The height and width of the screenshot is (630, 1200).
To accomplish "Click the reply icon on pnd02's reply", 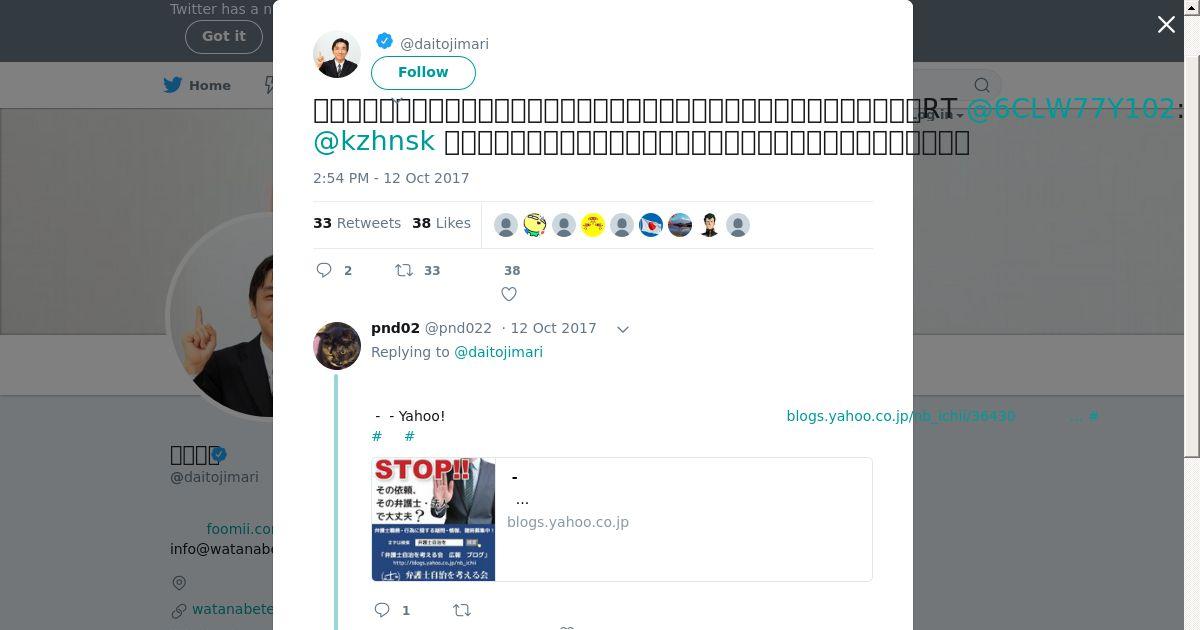I will [x=382, y=610].
